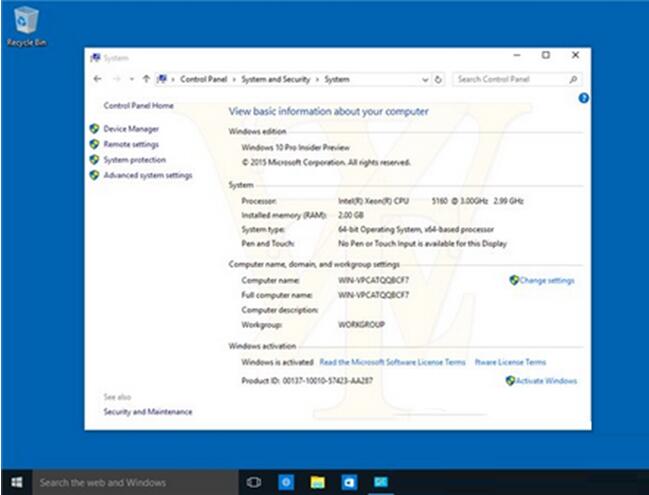Read the Microsoft Software License Terms
Screen dimensions: 649x495
392,362
